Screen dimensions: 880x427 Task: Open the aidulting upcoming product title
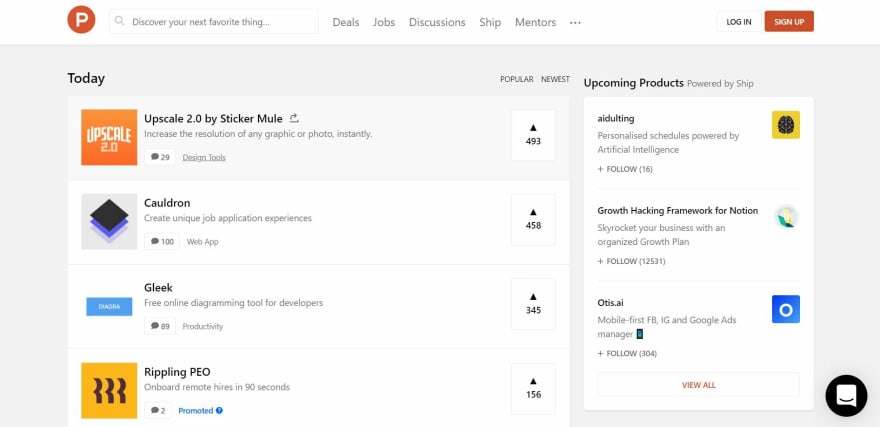616,118
